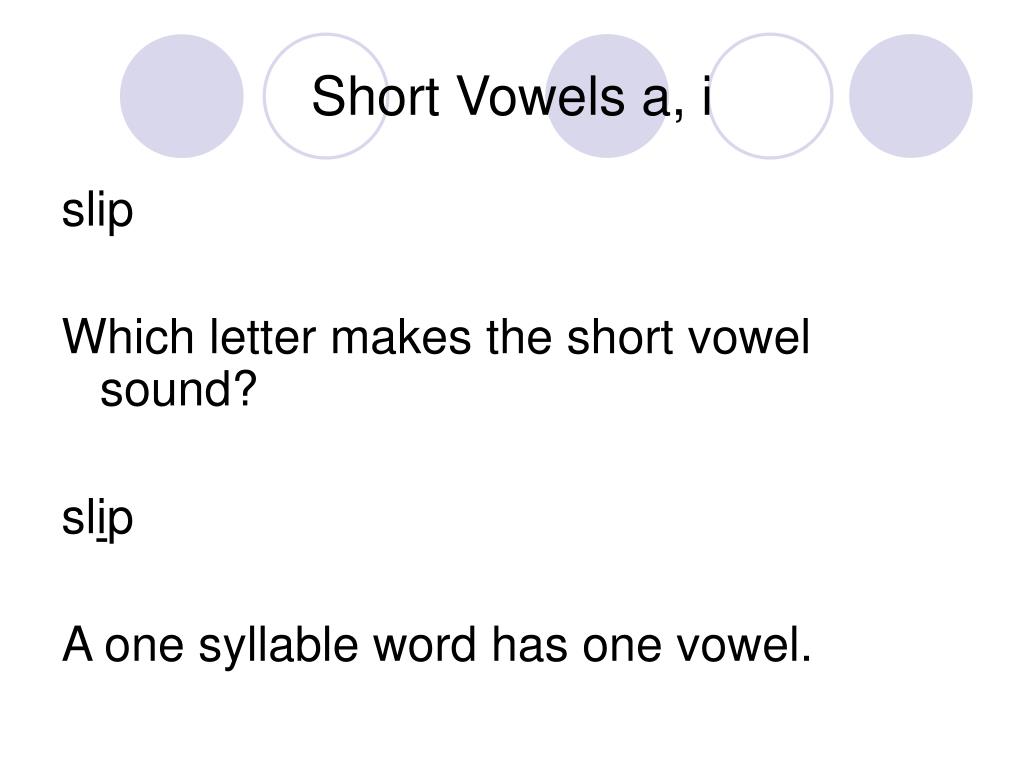Viewport: 1024px width, 768px height.
Task: Click the word 'Vowels' in the title
Action: (540, 97)
